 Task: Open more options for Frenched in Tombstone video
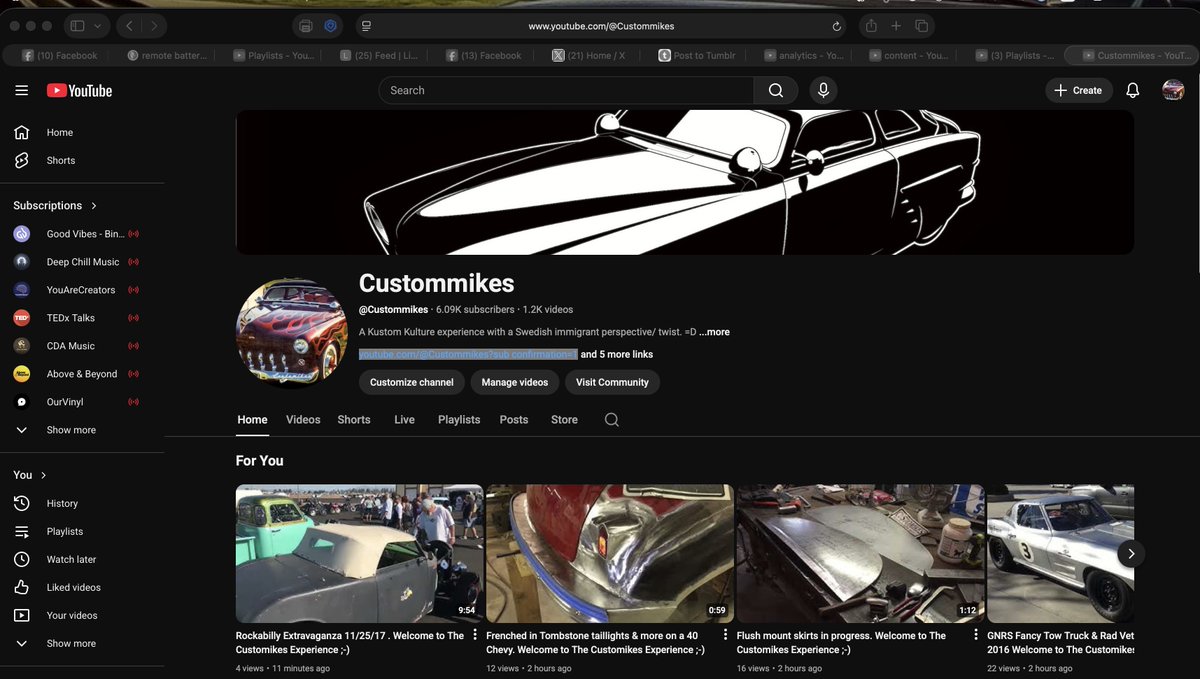click(725, 635)
